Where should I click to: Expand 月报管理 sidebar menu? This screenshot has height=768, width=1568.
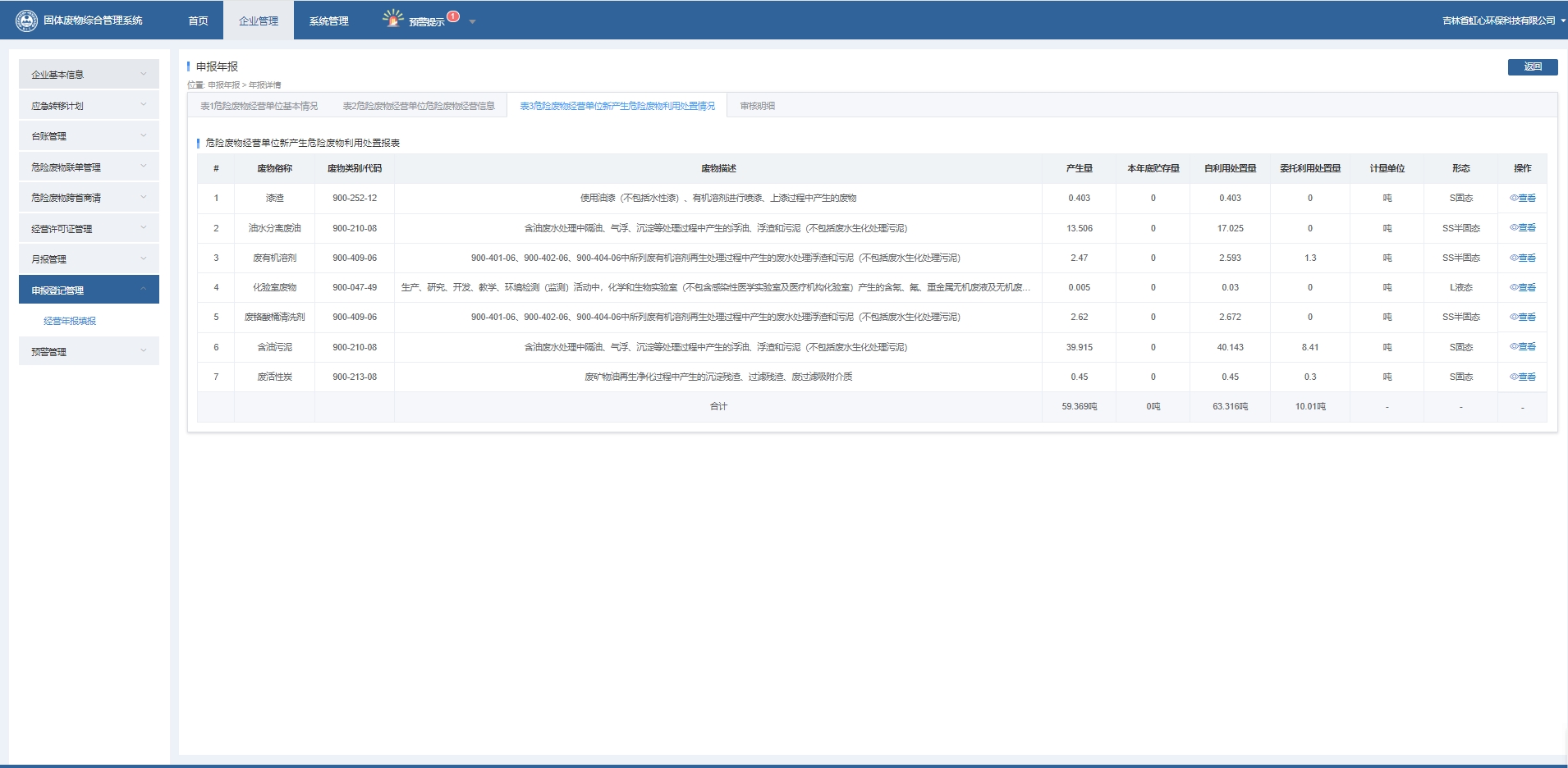[x=89, y=258]
